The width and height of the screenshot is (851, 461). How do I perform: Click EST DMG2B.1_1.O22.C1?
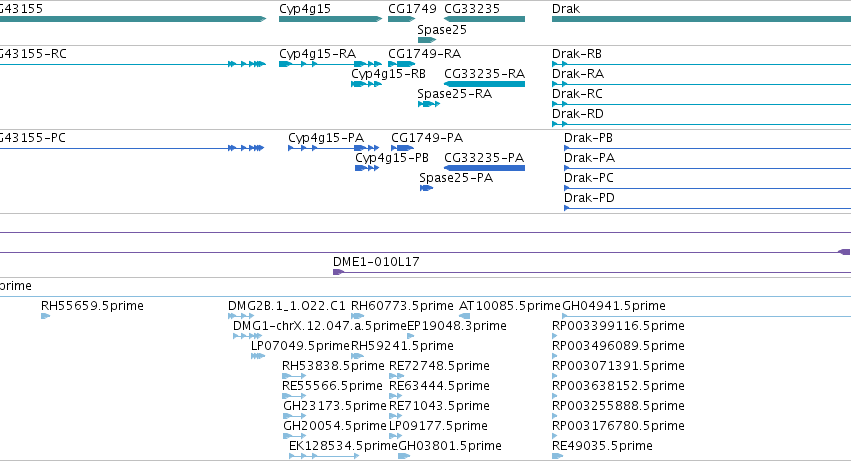(x=239, y=316)
